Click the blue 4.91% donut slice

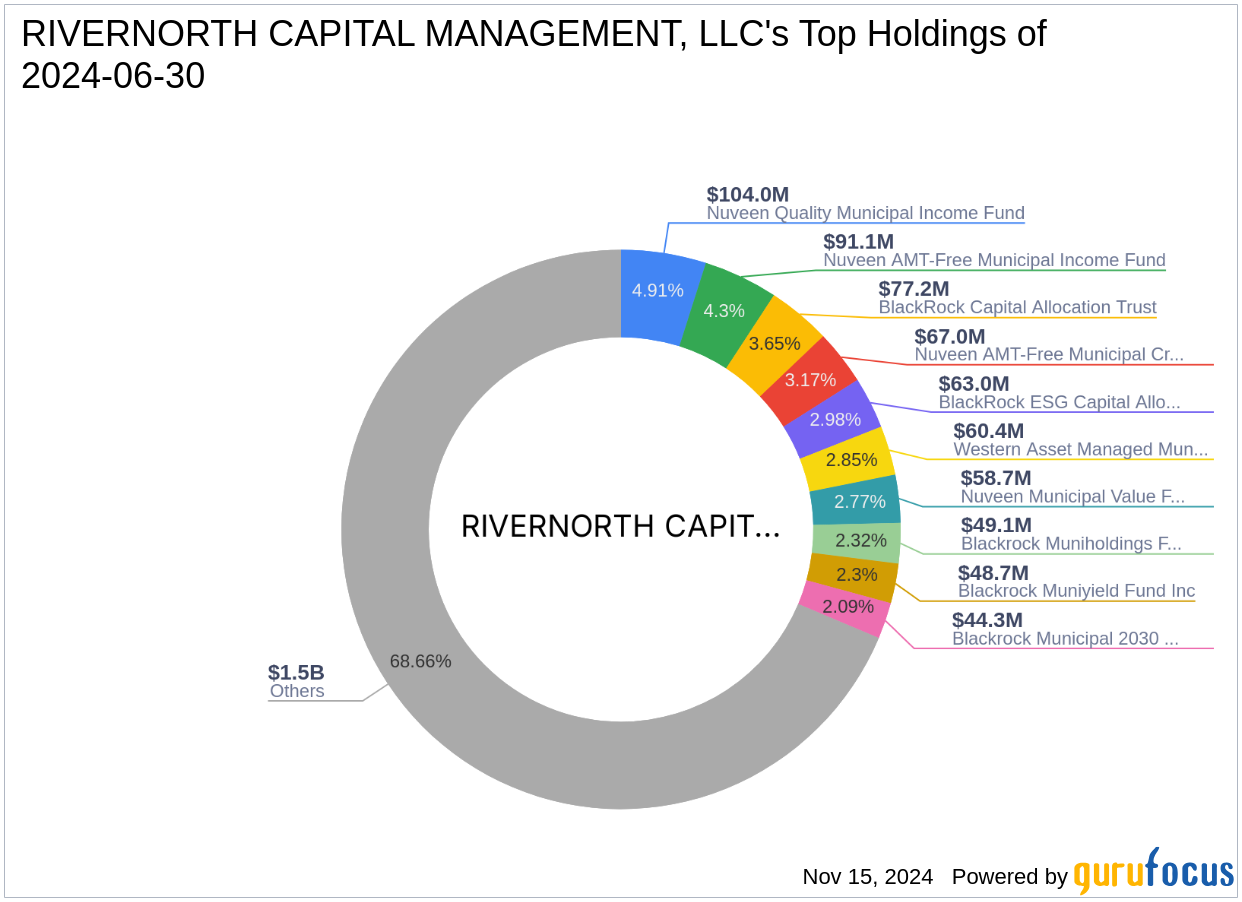[657, 290]
